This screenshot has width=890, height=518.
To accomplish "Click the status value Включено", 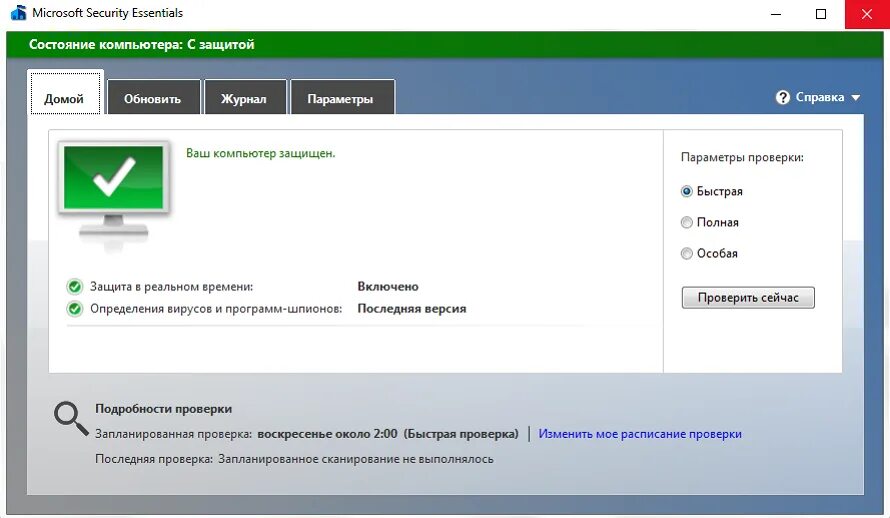I will click(388, 287).
